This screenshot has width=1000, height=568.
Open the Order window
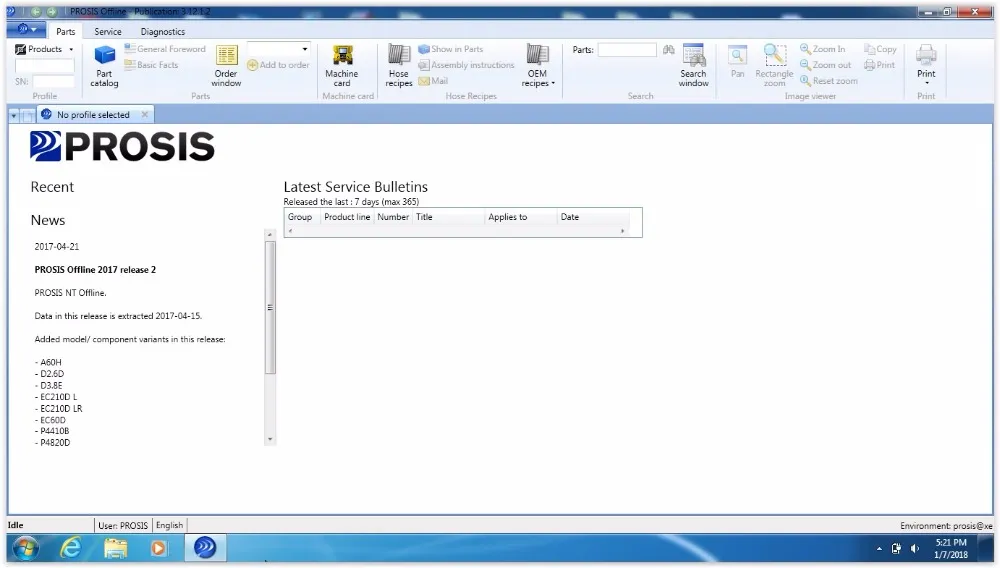[226, 66]
